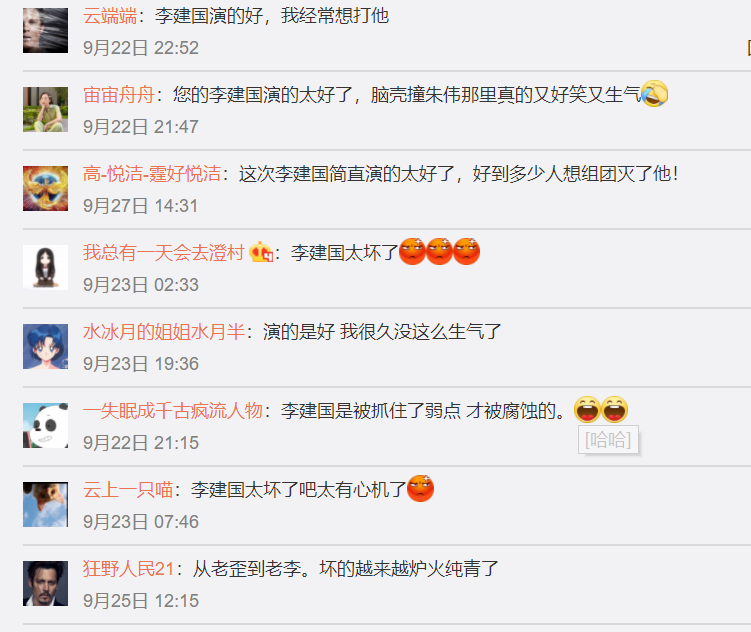Click username link 我总有一天会去澄村
This screenshot has width=751, height=632.
pyautogui.click(x=164, y=253)
